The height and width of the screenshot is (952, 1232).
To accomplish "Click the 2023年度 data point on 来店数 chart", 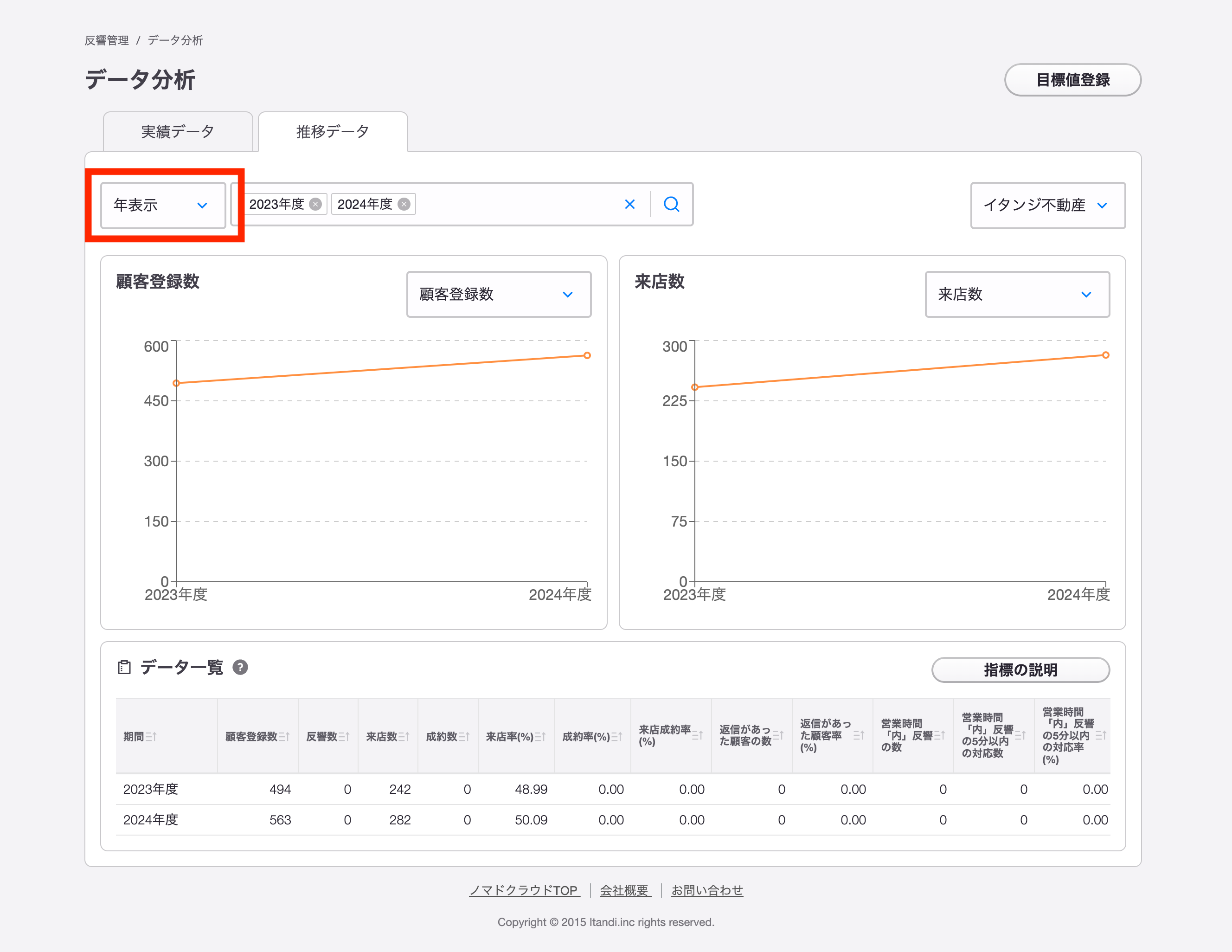I will click(x=695, y=387).
